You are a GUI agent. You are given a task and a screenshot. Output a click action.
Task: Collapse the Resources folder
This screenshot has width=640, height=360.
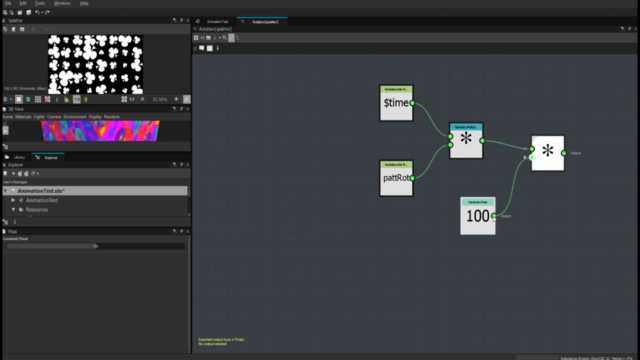coord(13,209)
